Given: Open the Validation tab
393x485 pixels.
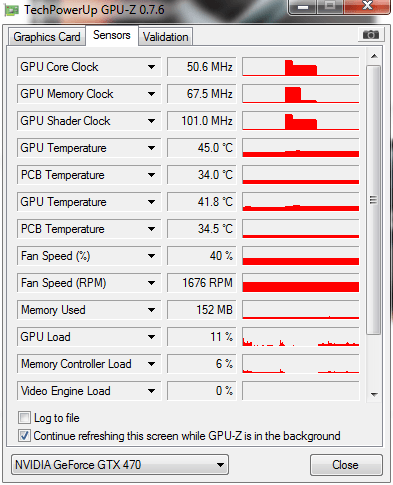Looking at the screenshot, I should coord(166,37).
